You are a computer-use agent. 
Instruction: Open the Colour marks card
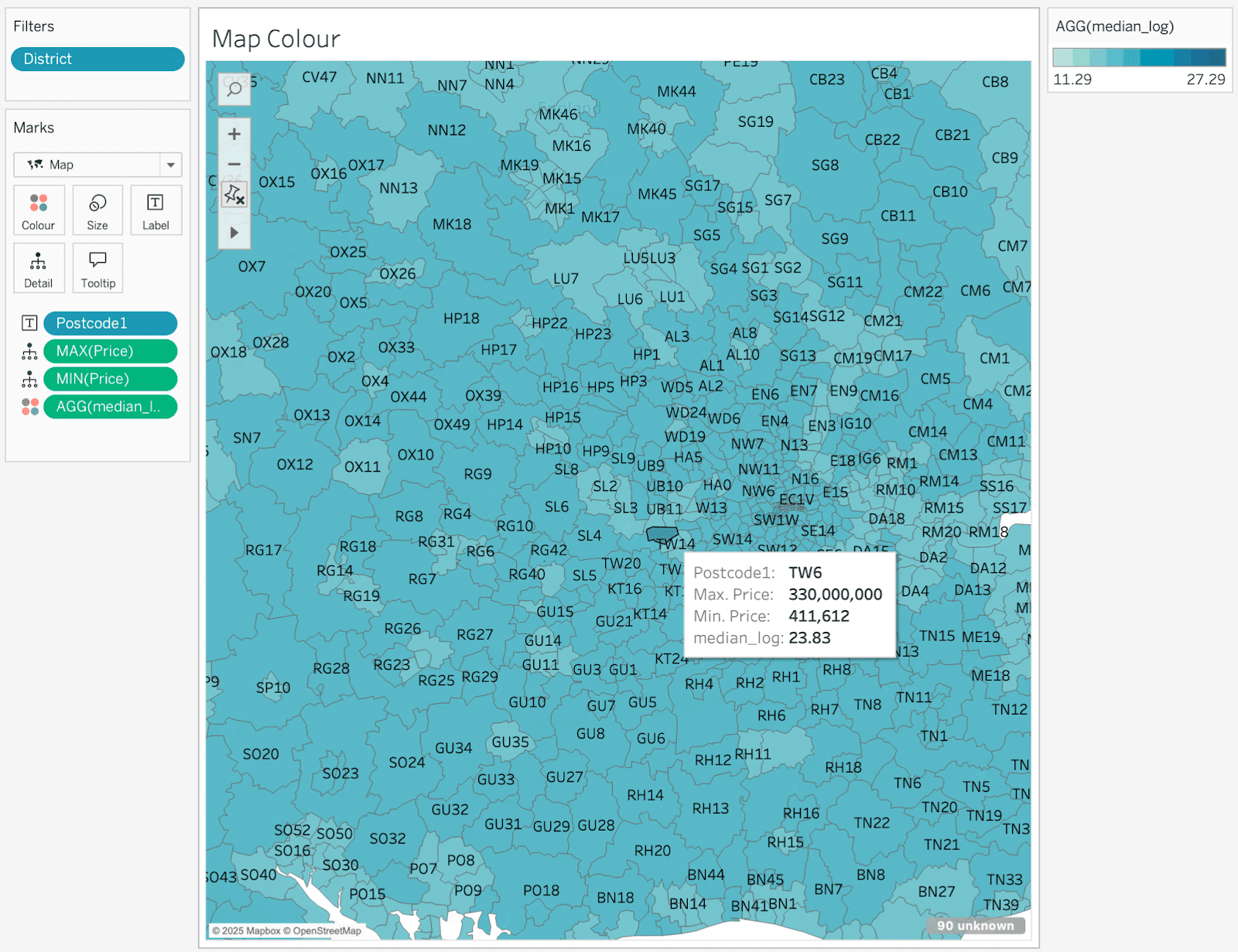(39, 210)
